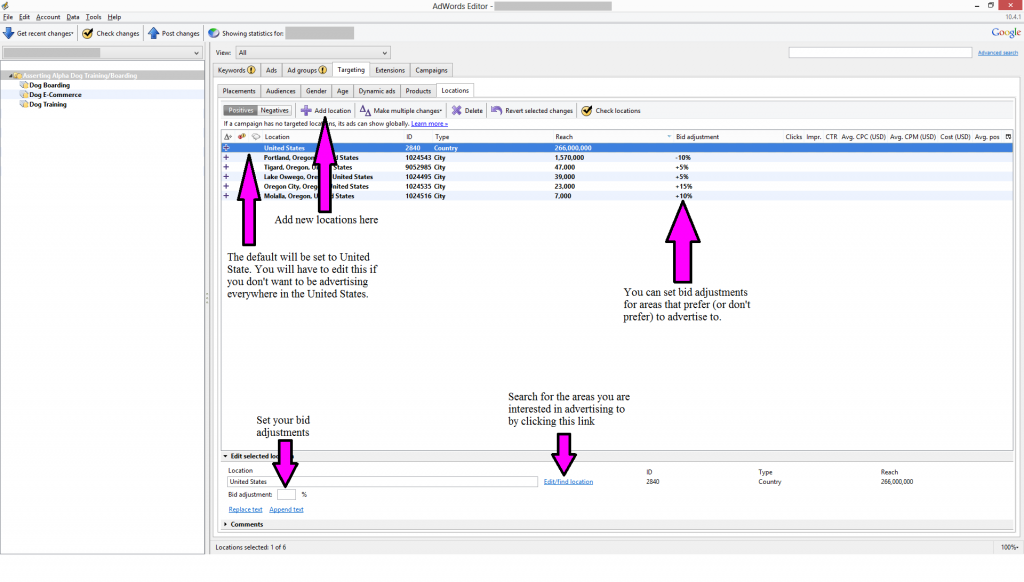Collapse the Edit selected locations section

click(225, 457)
